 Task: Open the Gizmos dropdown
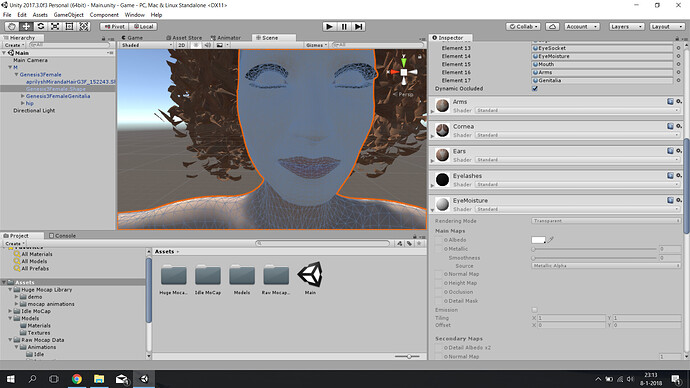pyautogui.click(x=316, y=45)
